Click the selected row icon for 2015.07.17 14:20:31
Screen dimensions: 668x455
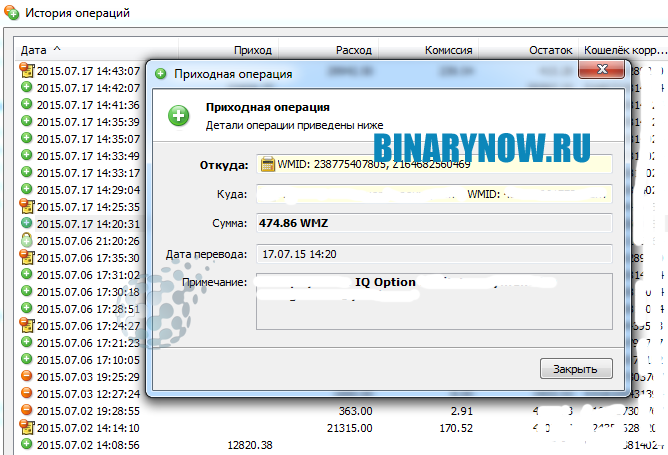tap(26, 223)
